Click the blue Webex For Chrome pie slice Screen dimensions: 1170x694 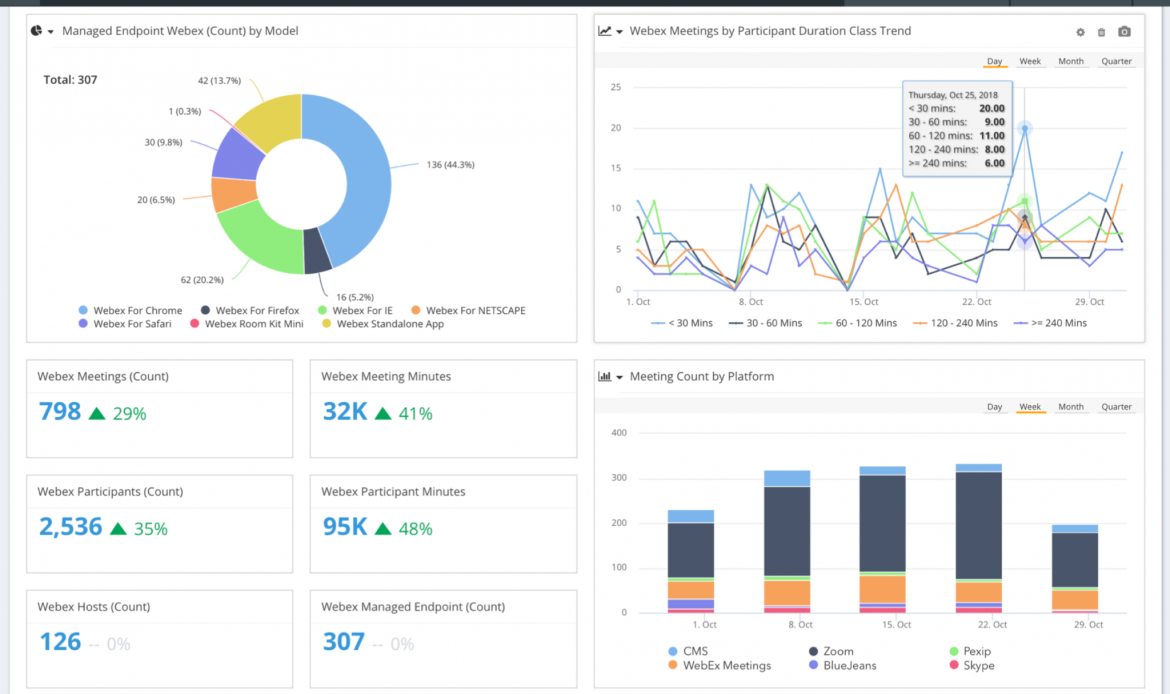click(365, 180)
